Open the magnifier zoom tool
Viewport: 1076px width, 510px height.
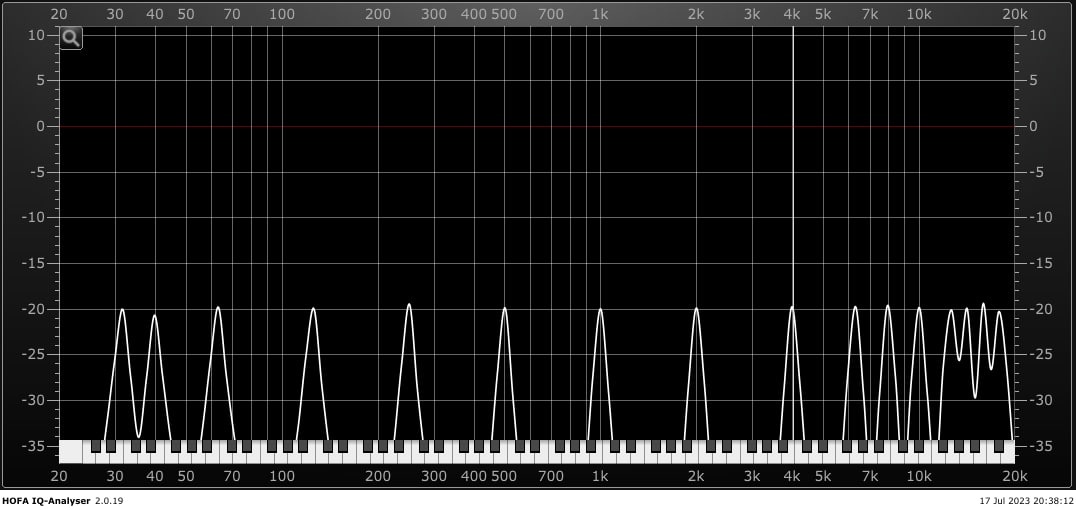click(x=71, y=38)
